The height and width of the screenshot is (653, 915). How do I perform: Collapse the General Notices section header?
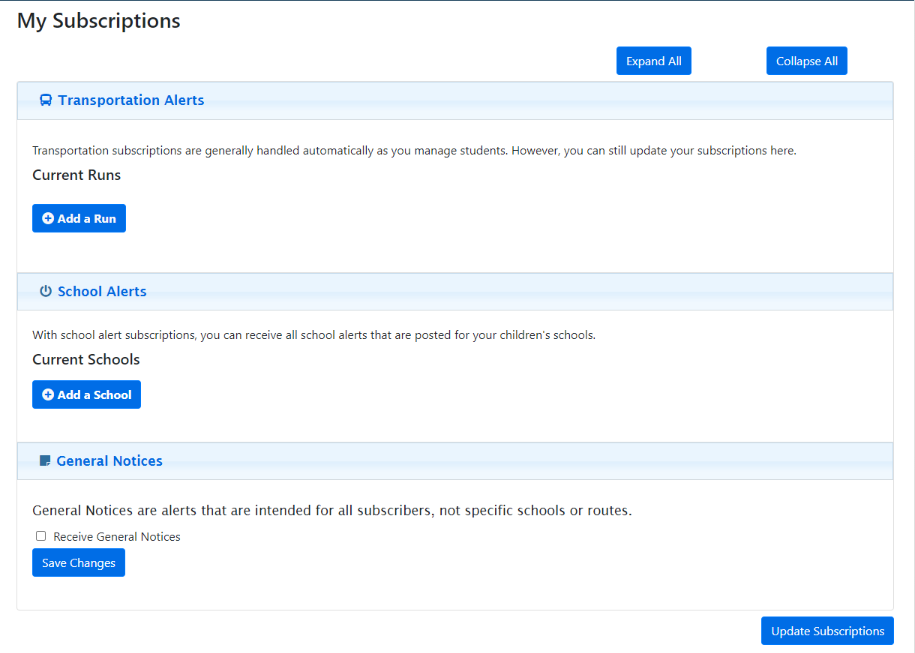[455, 461]
